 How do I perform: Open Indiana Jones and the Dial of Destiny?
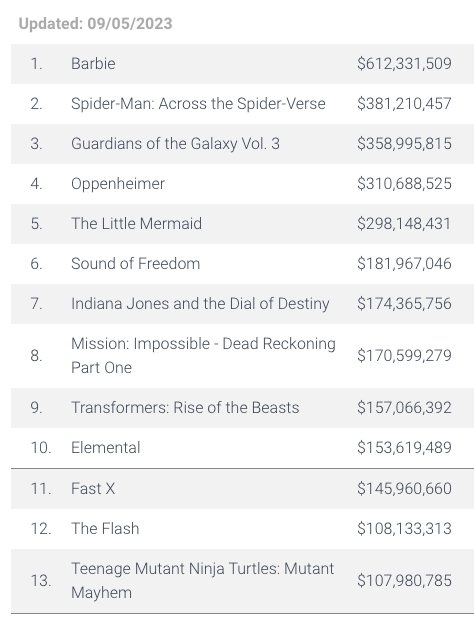point(200,304)
